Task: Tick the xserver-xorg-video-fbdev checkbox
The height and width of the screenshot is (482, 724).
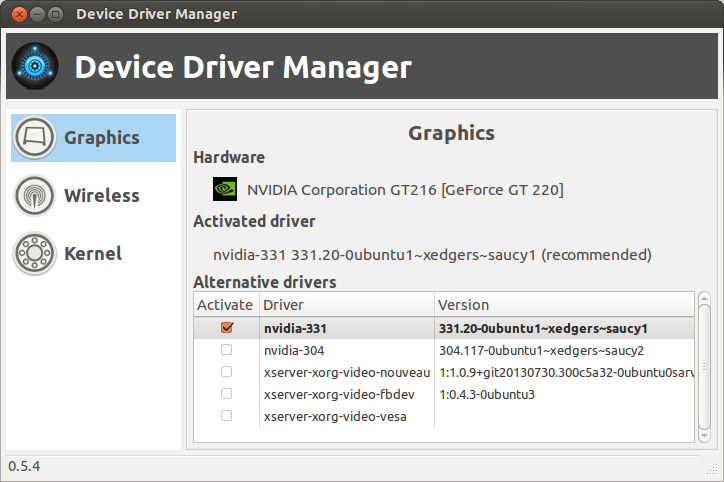Action: tap(226, 394)
